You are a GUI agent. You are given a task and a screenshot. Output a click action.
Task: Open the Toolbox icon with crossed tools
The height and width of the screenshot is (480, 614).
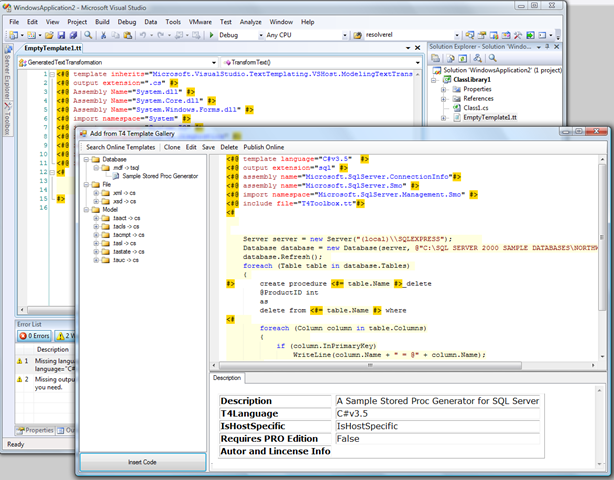coord(518,35)
